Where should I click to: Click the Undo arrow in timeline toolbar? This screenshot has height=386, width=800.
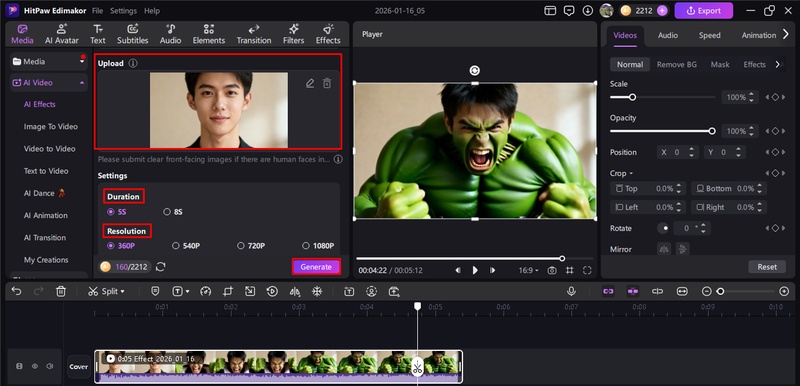(16, 291)
